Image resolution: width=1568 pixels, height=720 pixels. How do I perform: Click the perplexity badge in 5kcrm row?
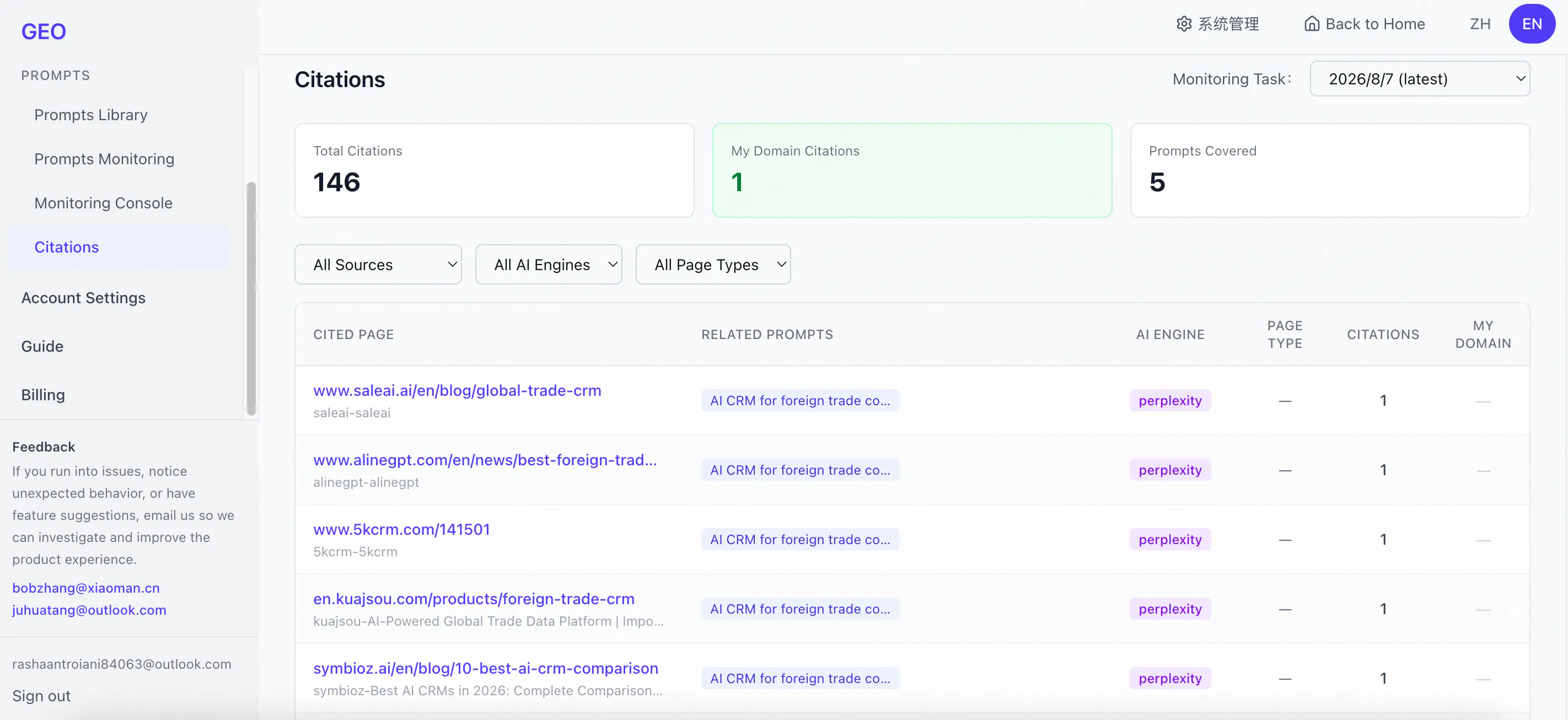(x=1170, y=539)
